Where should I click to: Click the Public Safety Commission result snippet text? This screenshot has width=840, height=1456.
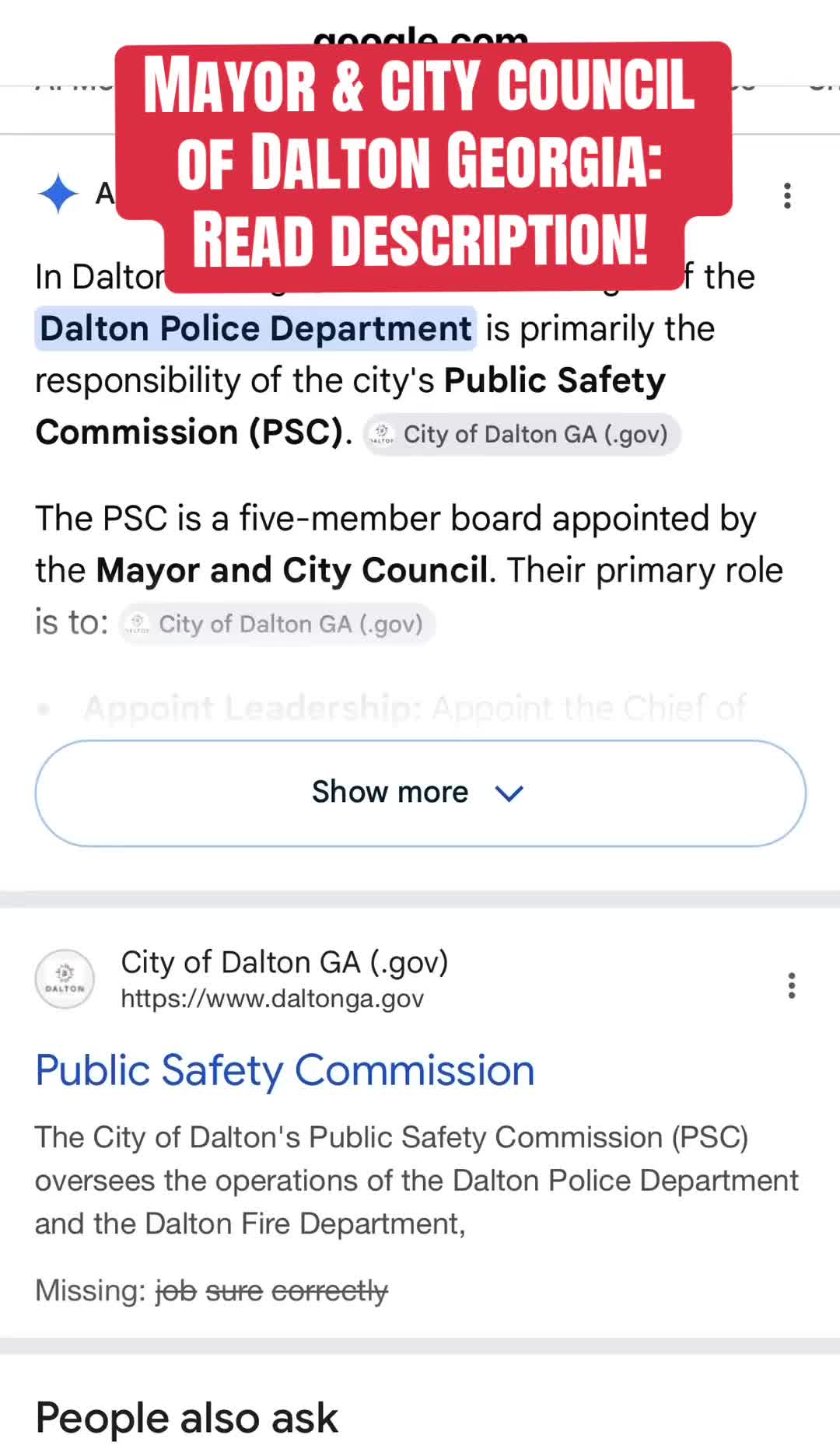(416, 1181)
